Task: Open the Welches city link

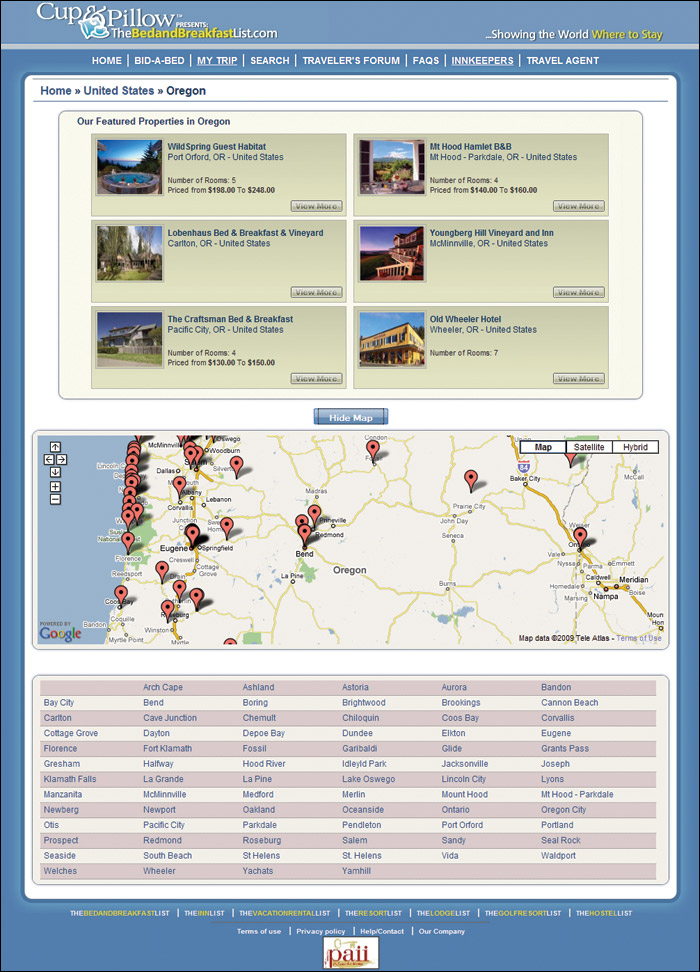Action: (60, 871)
